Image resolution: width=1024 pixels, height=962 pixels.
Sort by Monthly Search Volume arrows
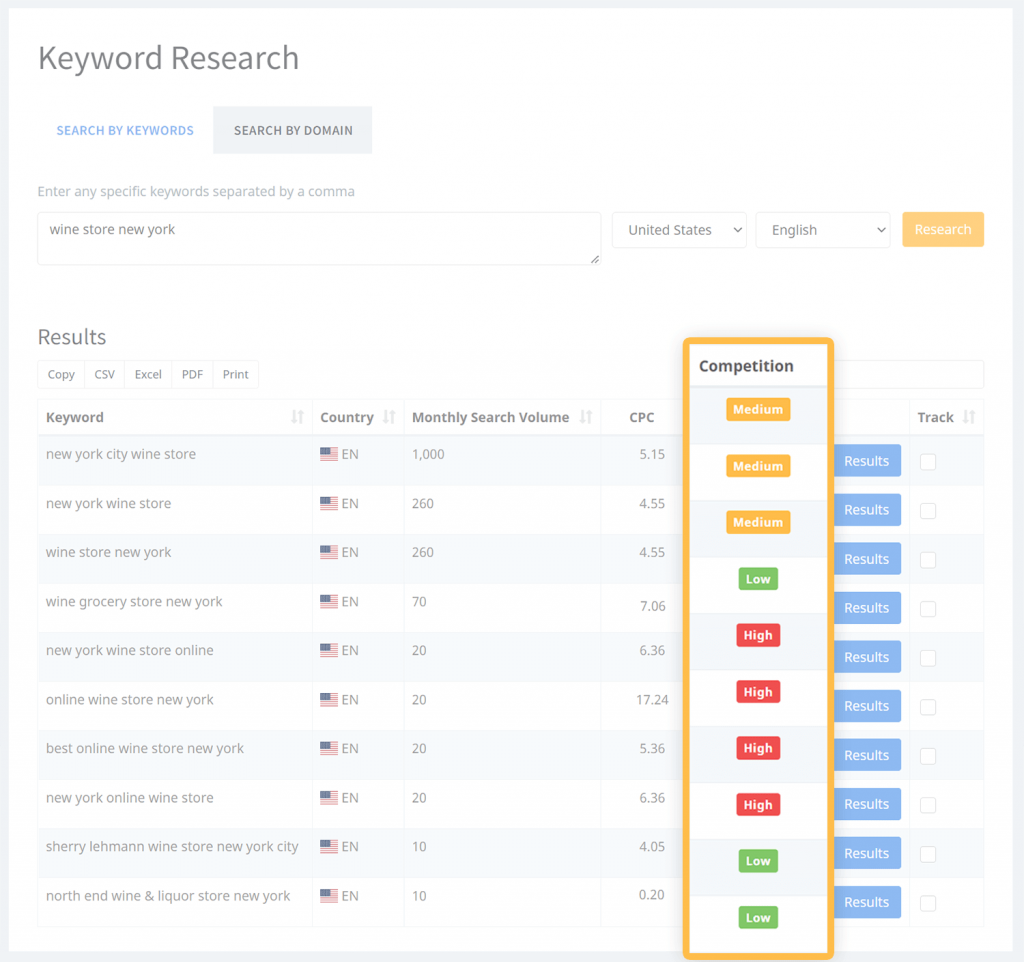tap(586, 417)
